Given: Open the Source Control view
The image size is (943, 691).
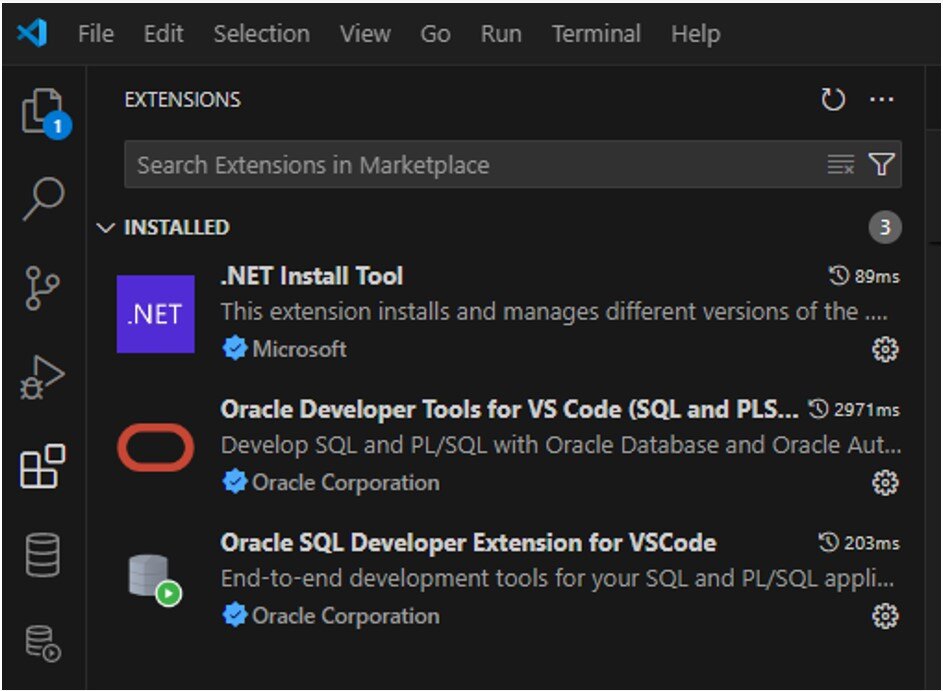Looking at the screenshot, I should [44, 289].
